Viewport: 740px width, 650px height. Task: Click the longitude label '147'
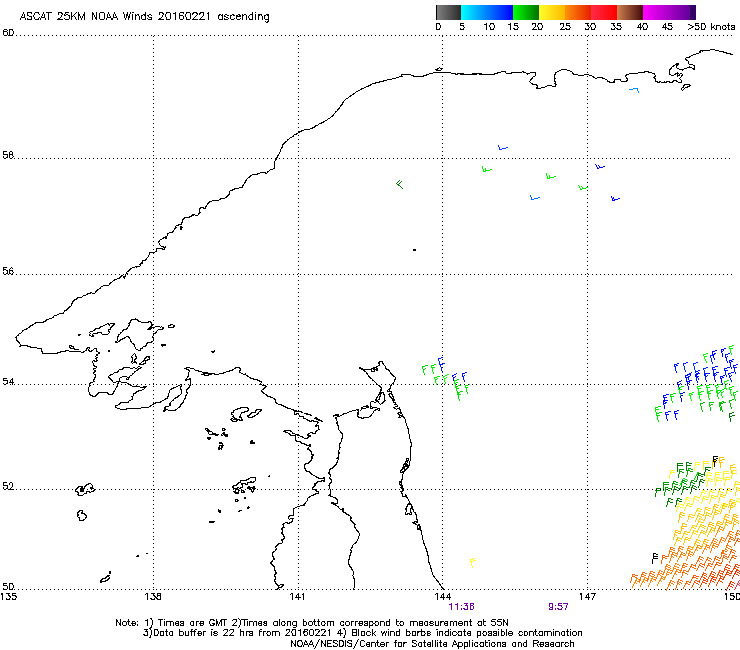tap(587, 597)
